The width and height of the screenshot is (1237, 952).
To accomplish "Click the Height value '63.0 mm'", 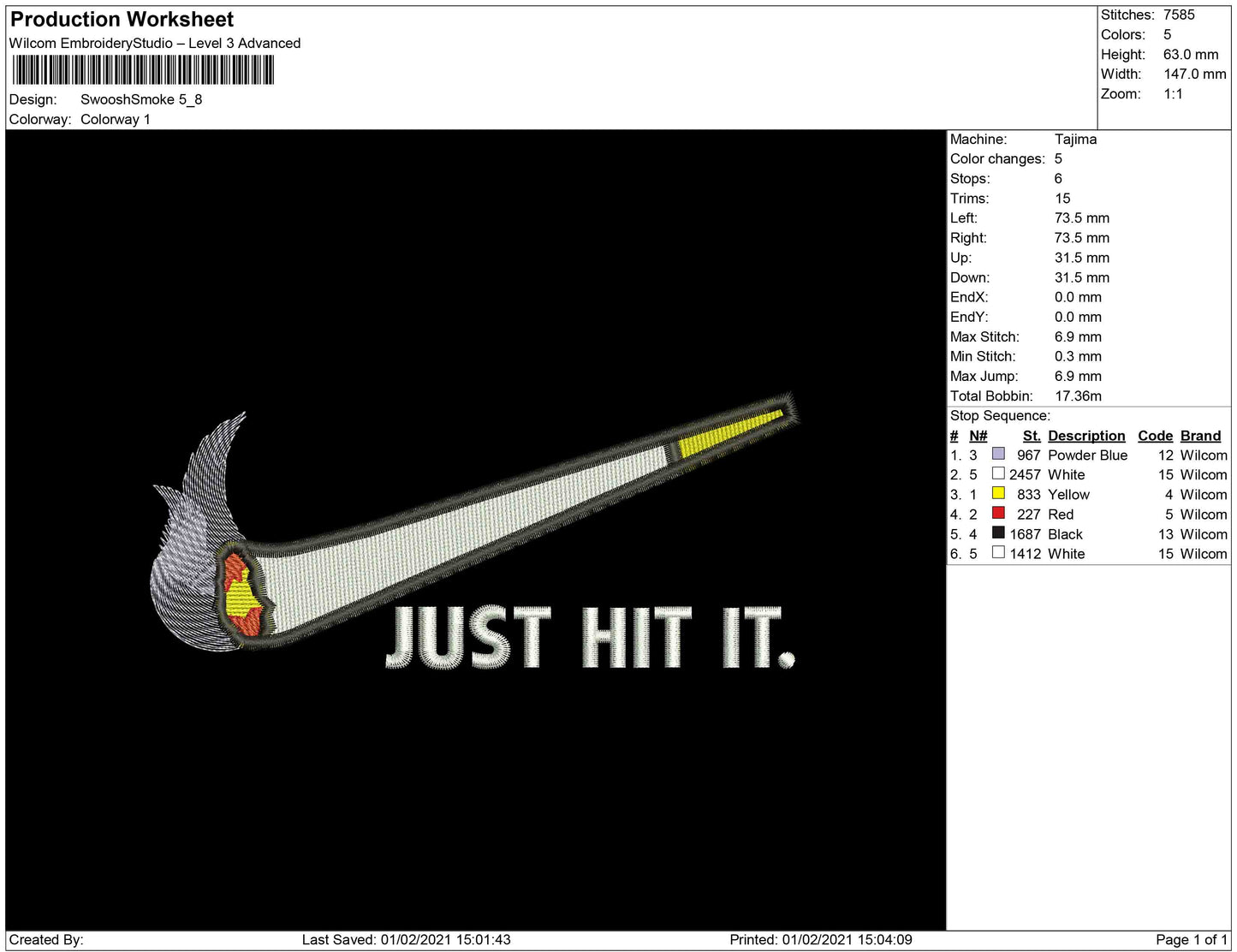I will (1191, 54).
